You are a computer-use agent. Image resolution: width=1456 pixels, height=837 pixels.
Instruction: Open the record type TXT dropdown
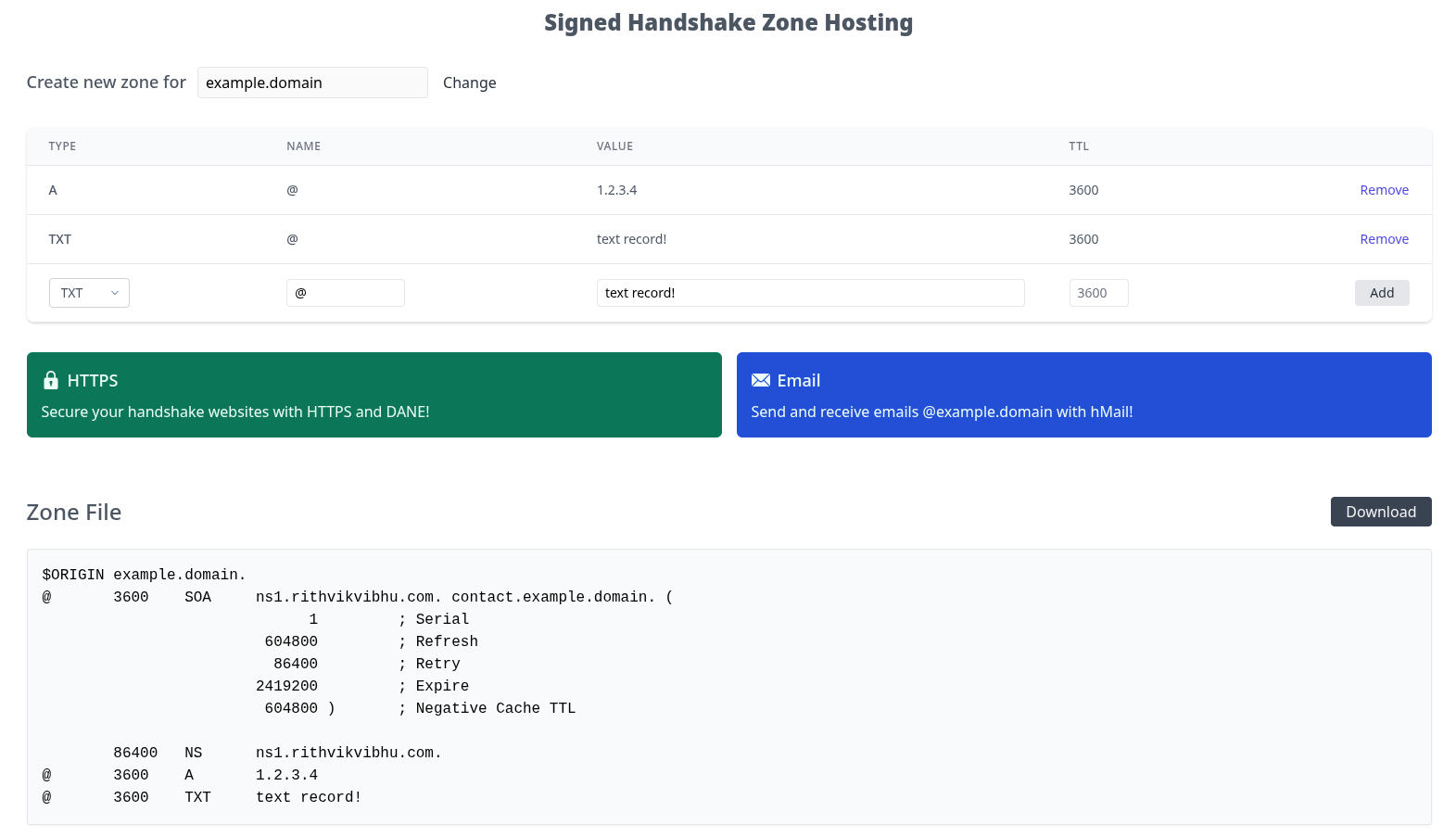(89, 293)
